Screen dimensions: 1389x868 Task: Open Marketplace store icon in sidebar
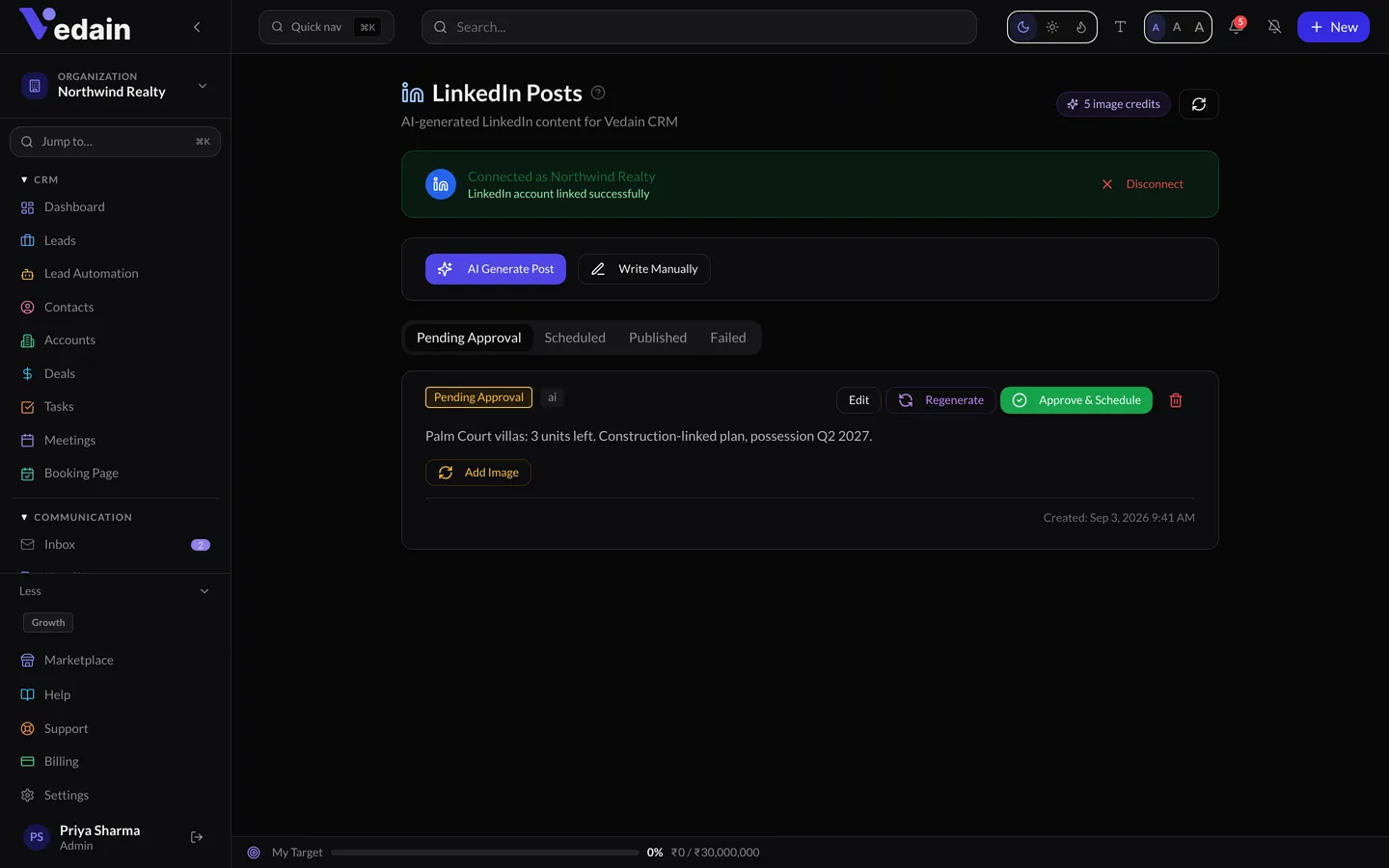coord(27,661)
